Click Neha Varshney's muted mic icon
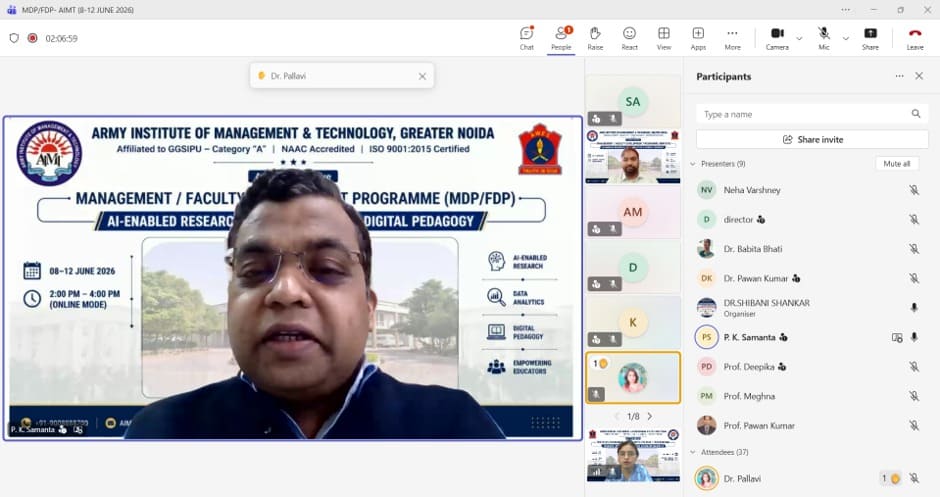 [914, 190]
